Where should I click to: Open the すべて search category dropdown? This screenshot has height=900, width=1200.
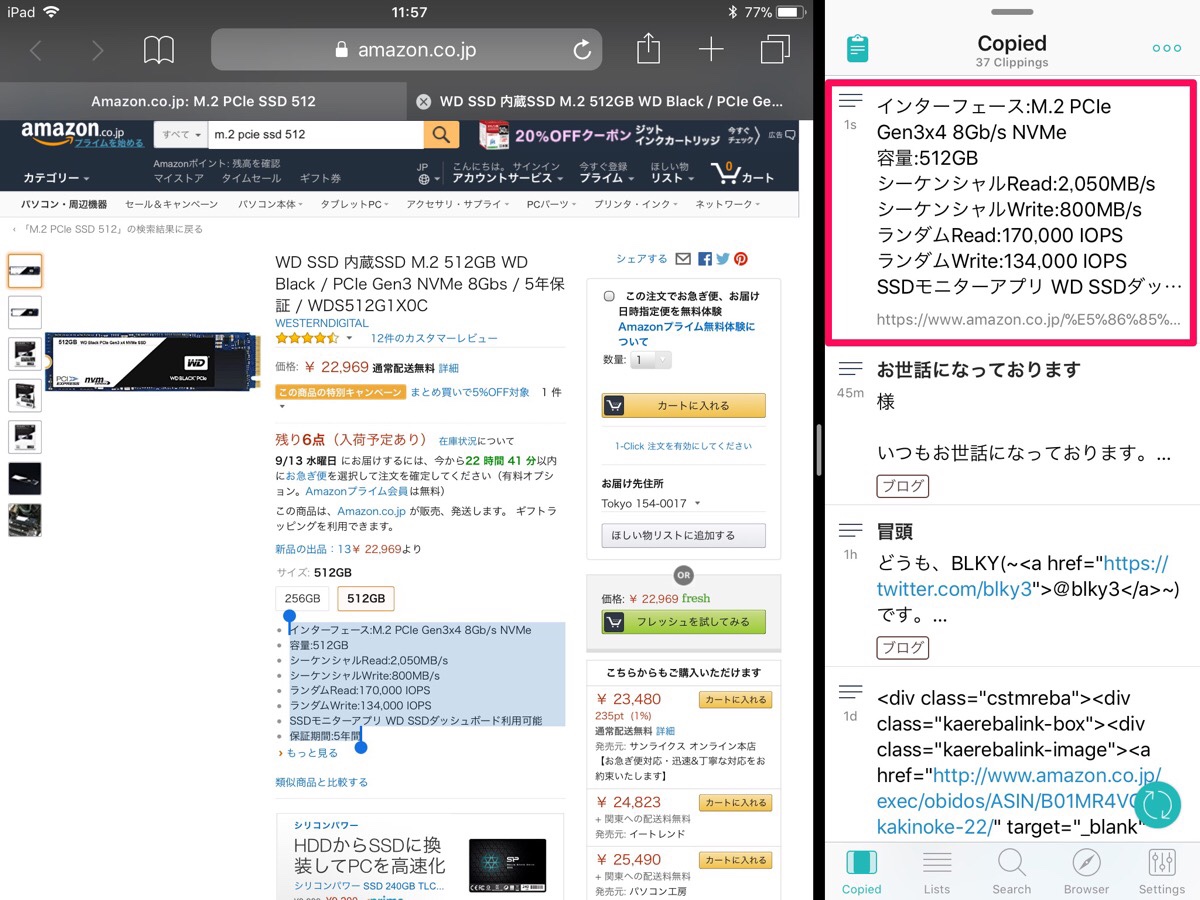pyautogui.click(x=180, y=134)
